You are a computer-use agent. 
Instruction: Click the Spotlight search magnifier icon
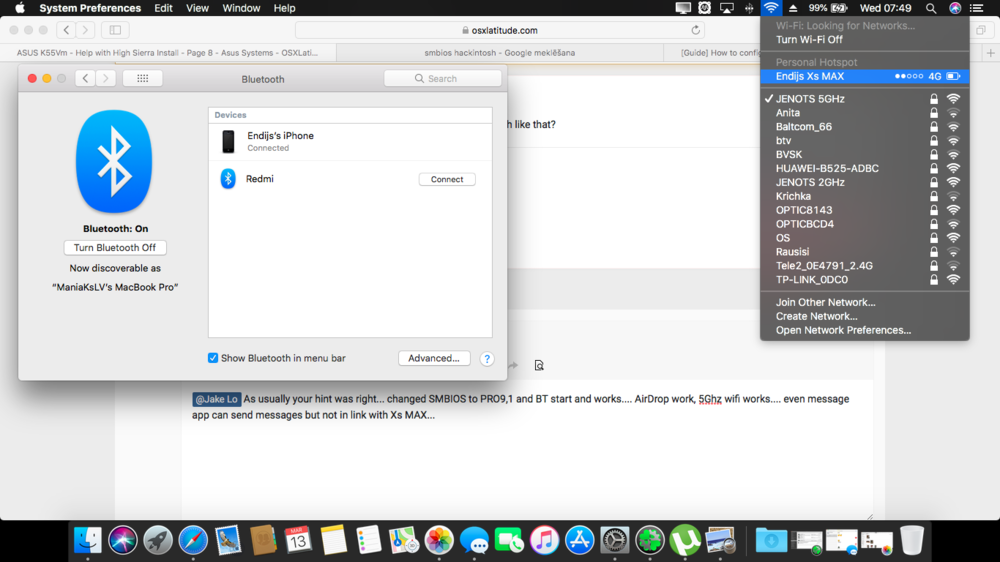(x=931, y=8)
